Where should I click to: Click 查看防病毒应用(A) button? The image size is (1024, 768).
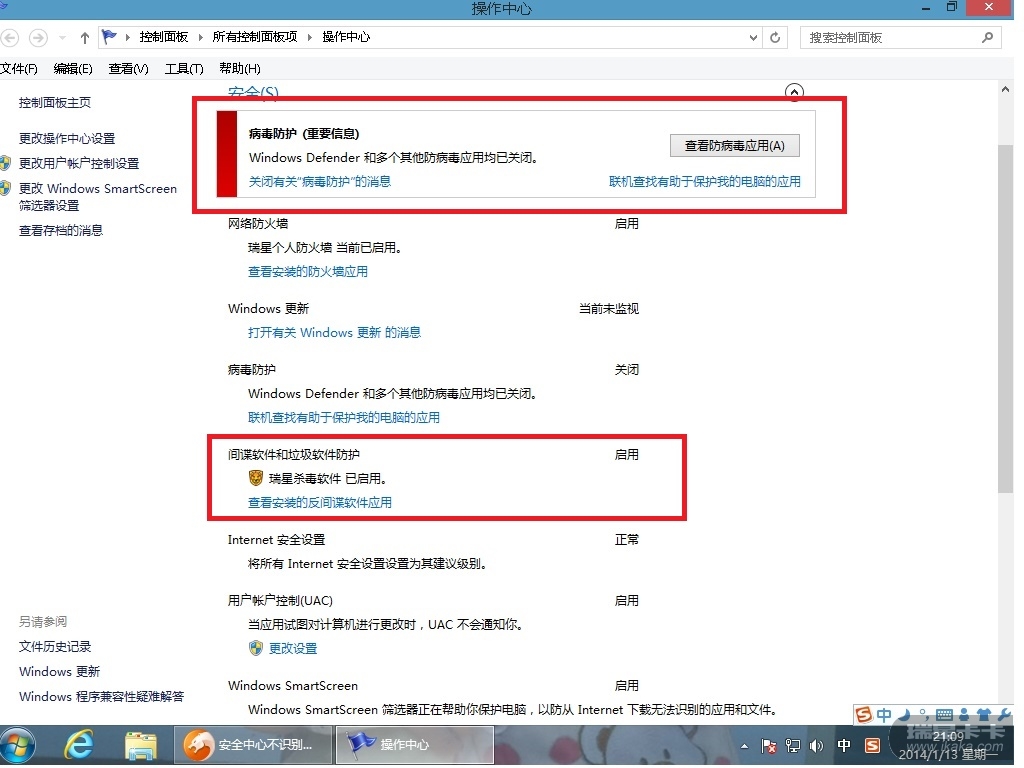point(735,146)
